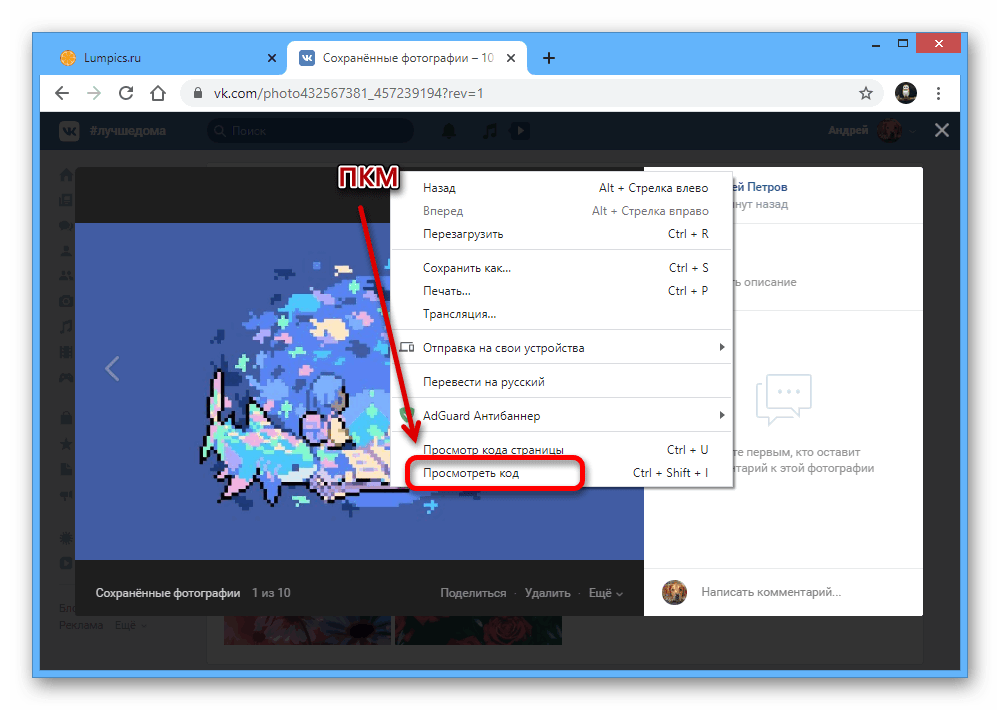Select Просмотр кода страницы
Screen dimensions: 1000x710
coord(561,450)
